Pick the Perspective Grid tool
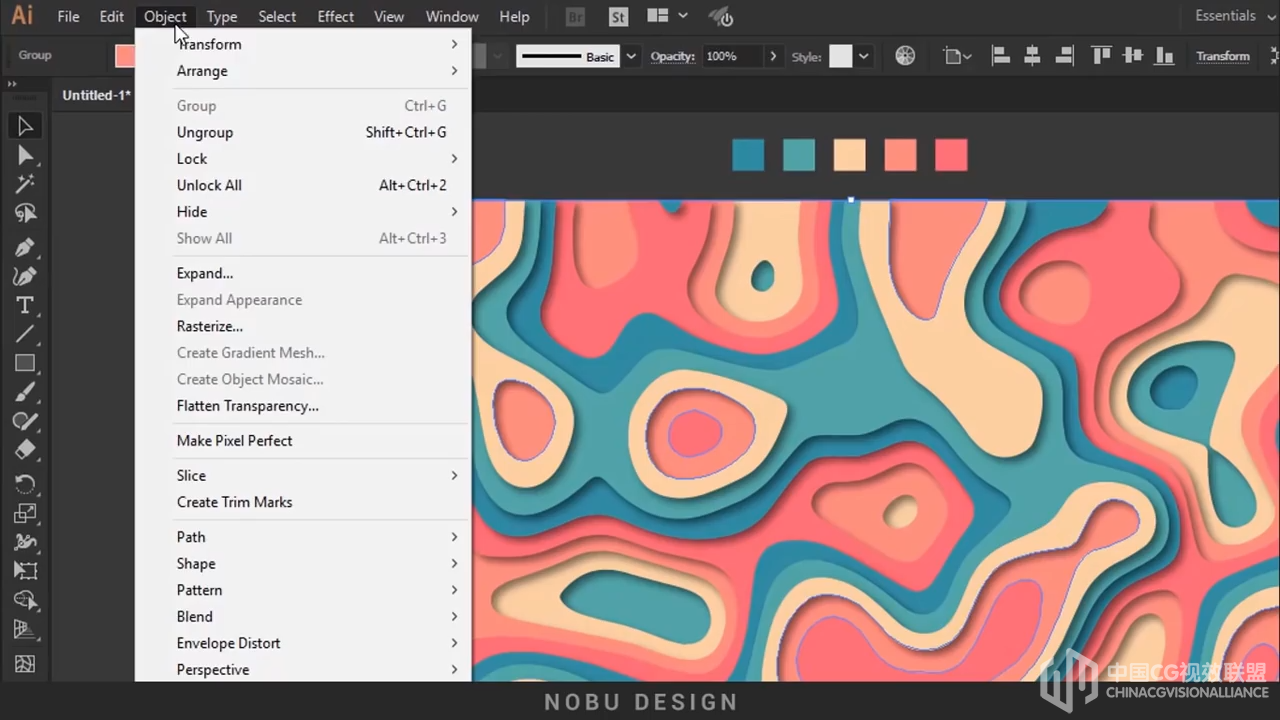The image size is (1280, 720). [x=25, y=629]
